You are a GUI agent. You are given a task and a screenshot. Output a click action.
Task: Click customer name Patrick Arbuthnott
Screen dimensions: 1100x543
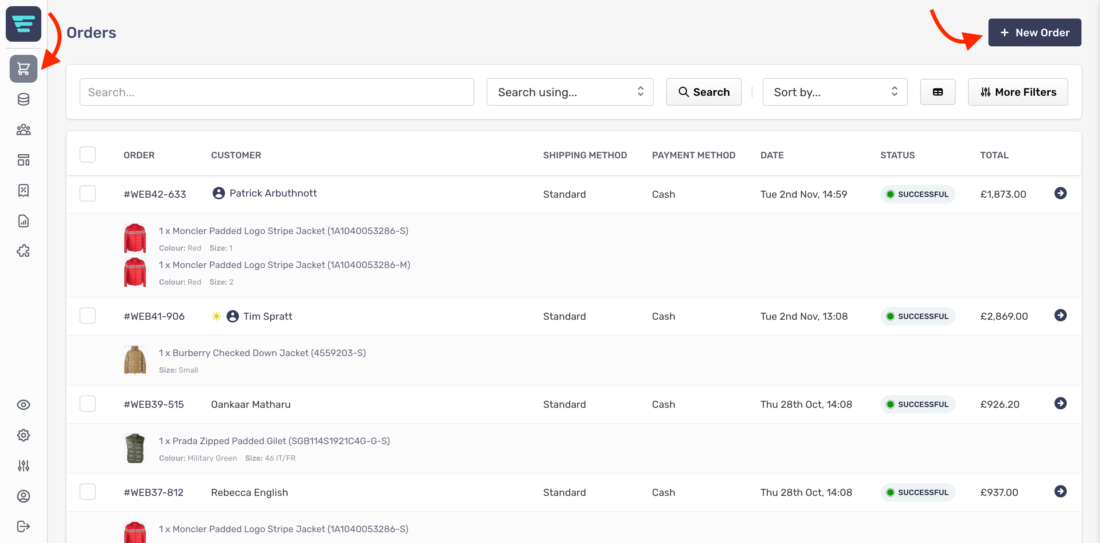(x=273, y=193)
